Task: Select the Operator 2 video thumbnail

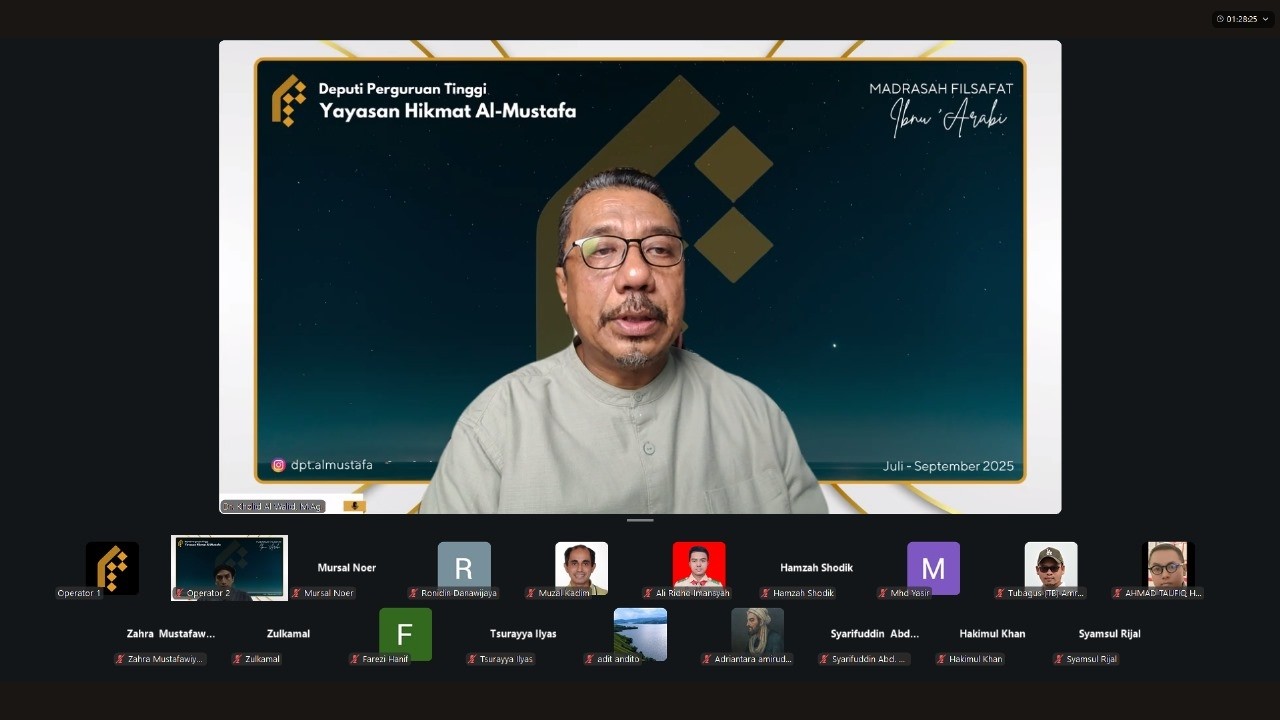Action: point(229,568)
